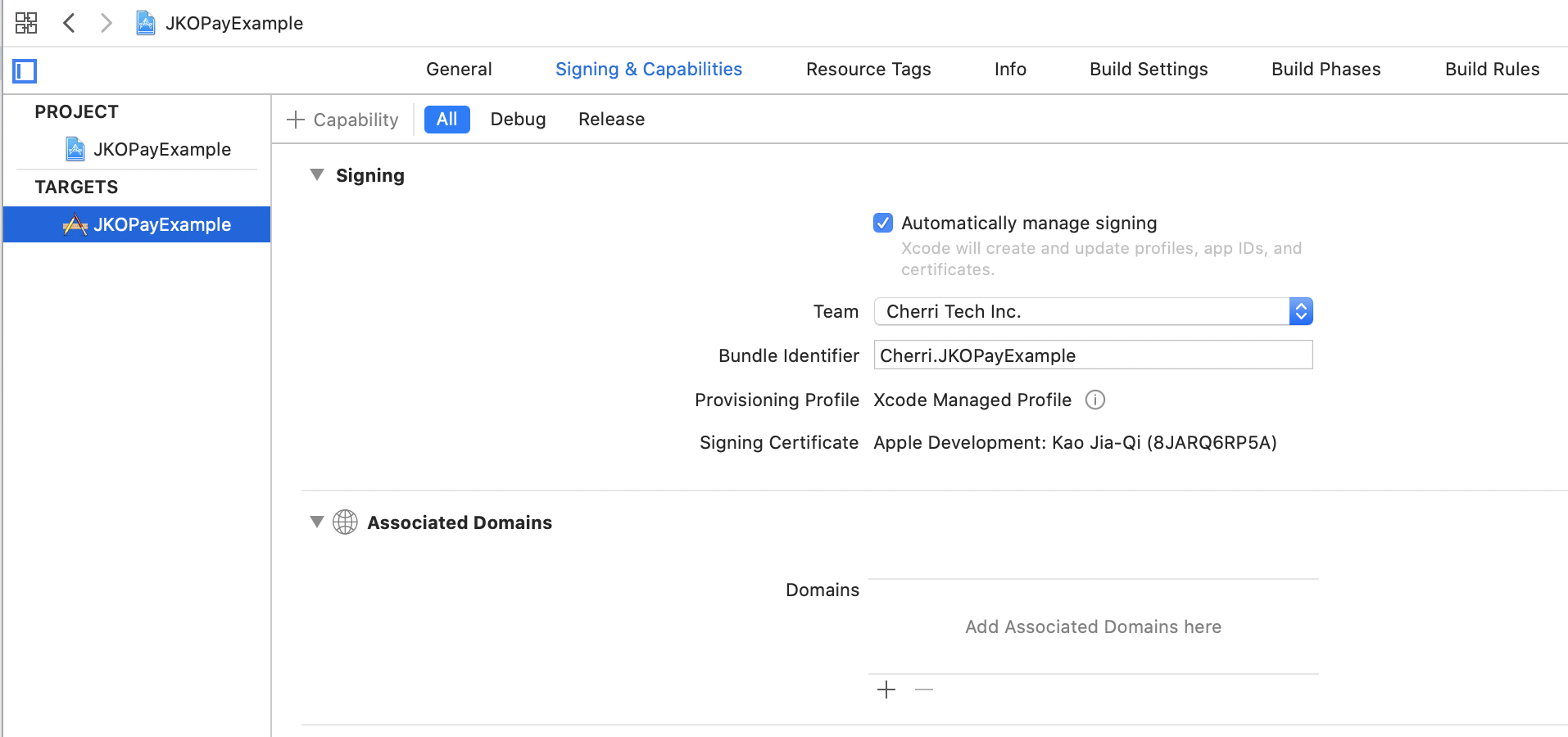Remove associated domain with minus button
Screen dimensions: 1568x737
click(x=924, y=690)
